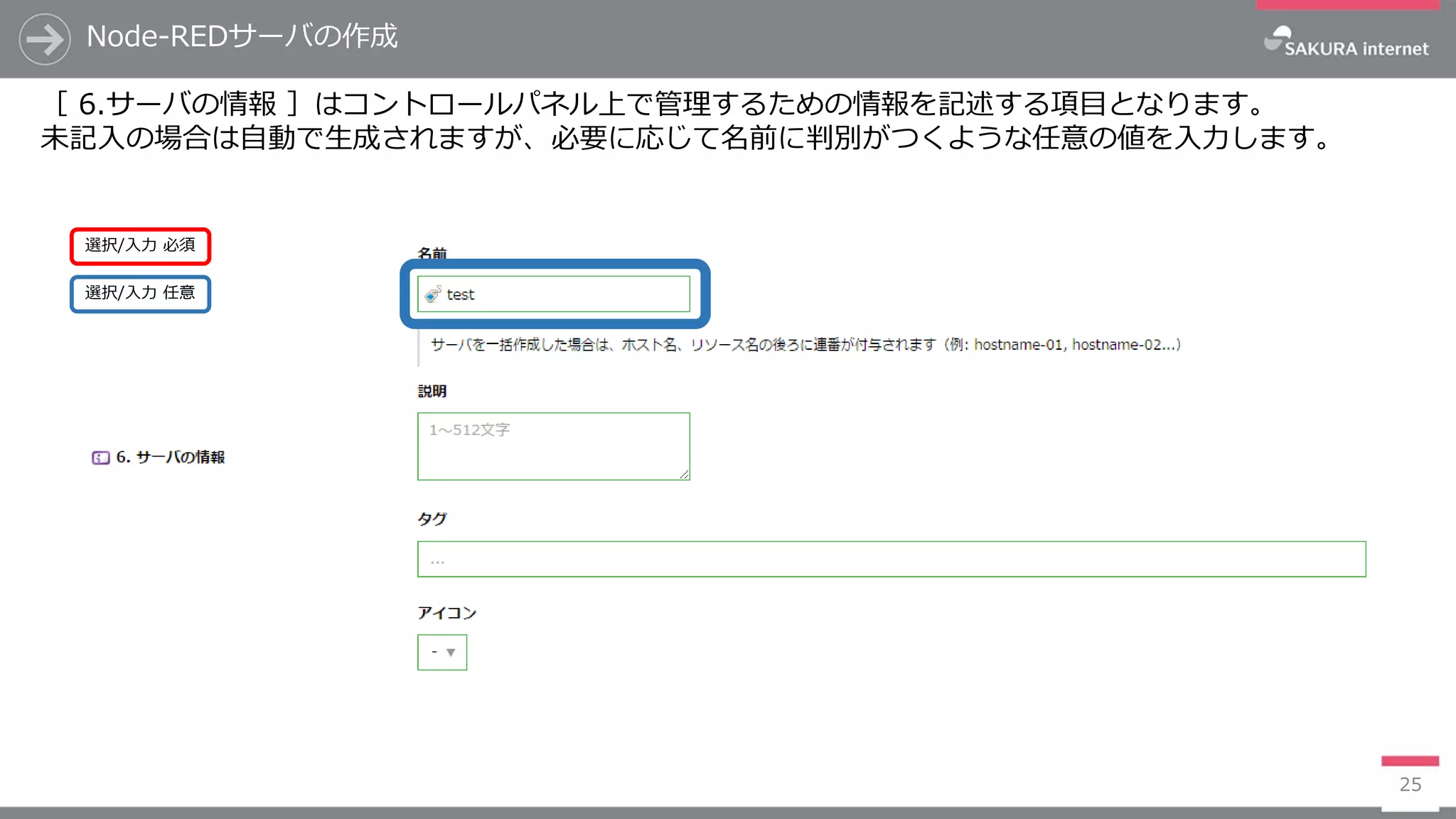The width and height of the screenshot is (1456, 819).
Task: Click the arrow icon in the slide header
Action: point(45,39)
